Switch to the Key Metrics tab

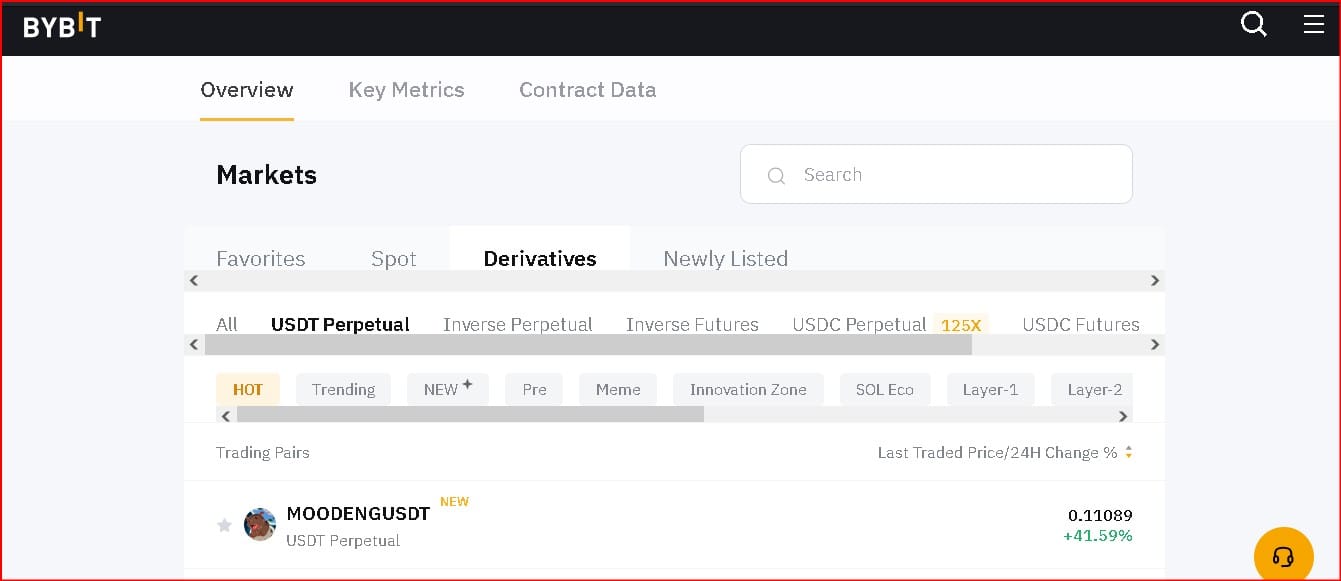click(406, 90)
